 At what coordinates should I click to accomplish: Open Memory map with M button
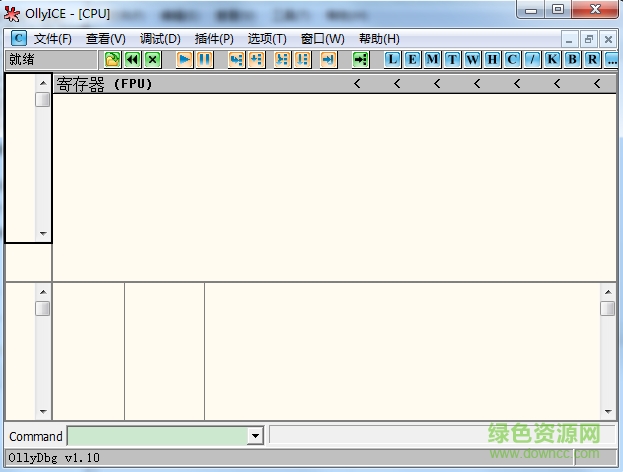pos(432,60)
